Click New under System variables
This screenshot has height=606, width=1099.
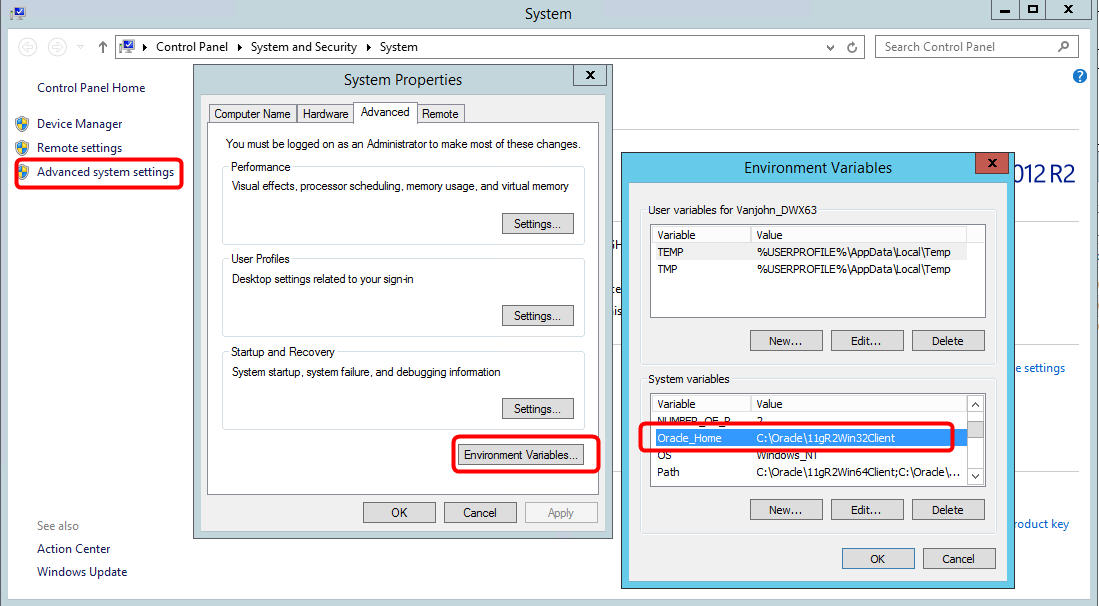click(786, 509)
